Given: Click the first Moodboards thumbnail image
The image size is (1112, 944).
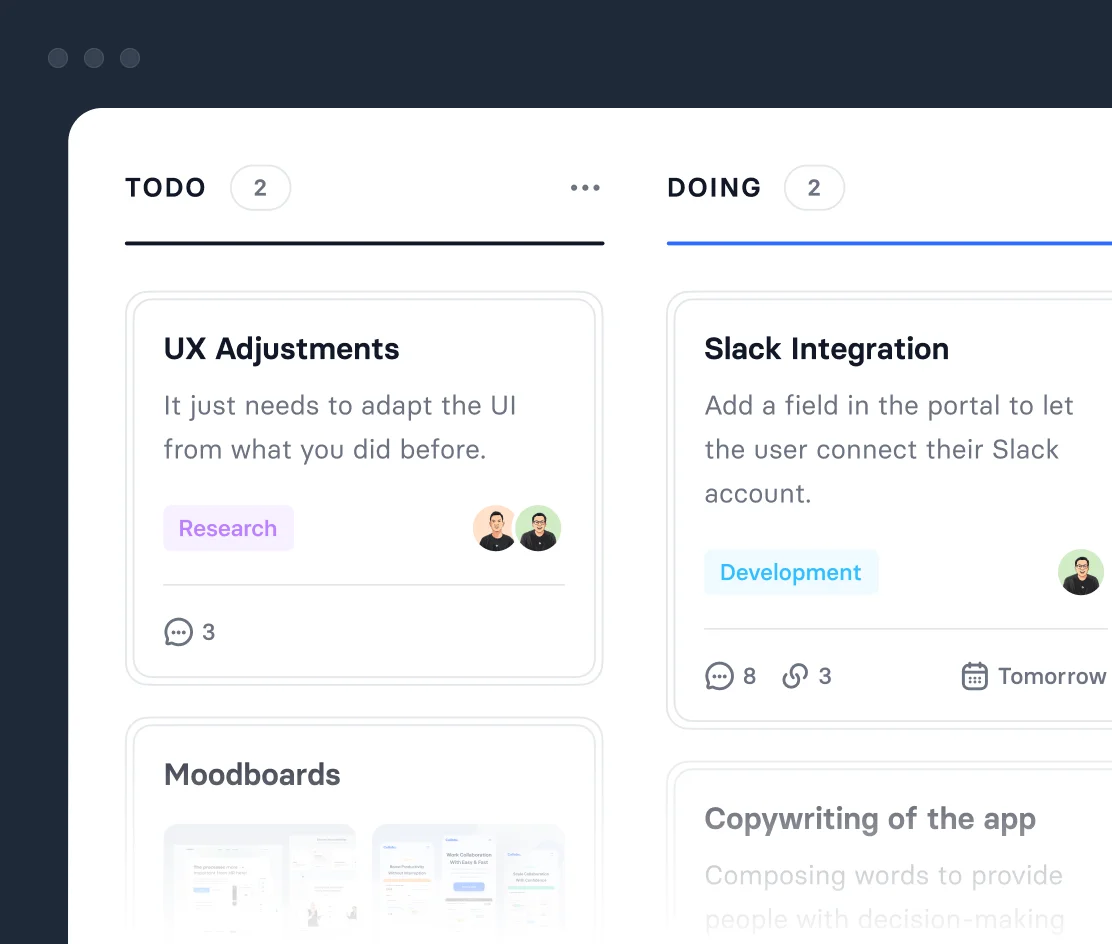Looking at the screenshot, I should [x=260, y=880].
